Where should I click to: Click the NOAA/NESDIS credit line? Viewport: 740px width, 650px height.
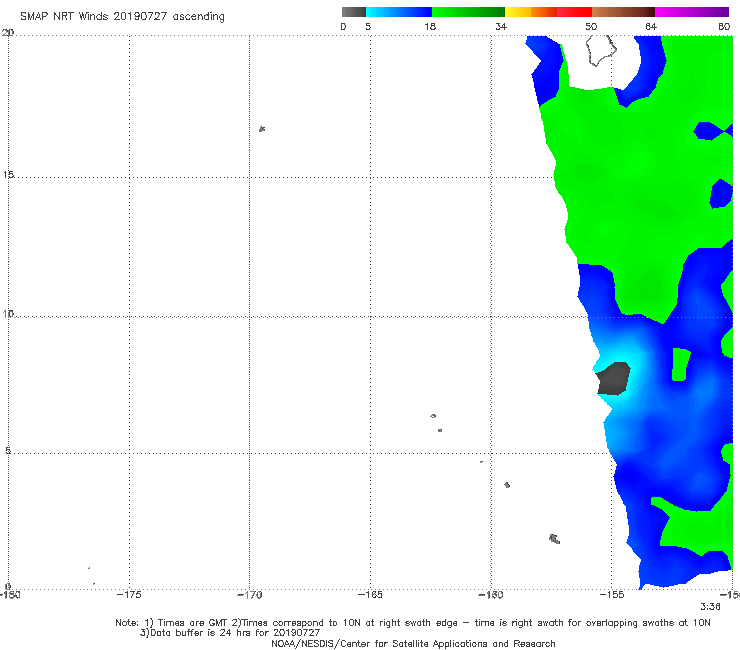pyautogui.click(x=413, y=644)
